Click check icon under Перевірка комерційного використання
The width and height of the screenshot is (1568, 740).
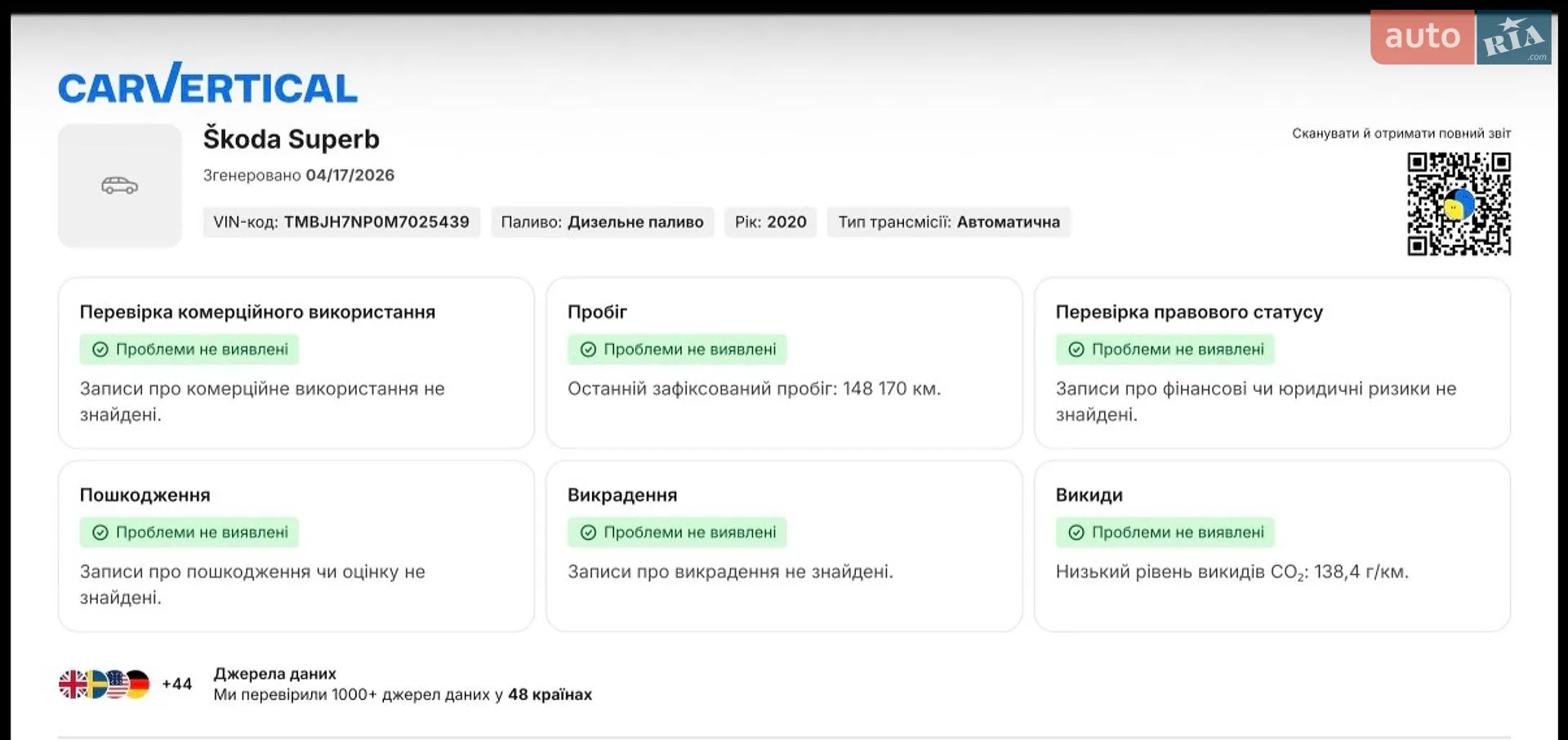pos(100,350)
